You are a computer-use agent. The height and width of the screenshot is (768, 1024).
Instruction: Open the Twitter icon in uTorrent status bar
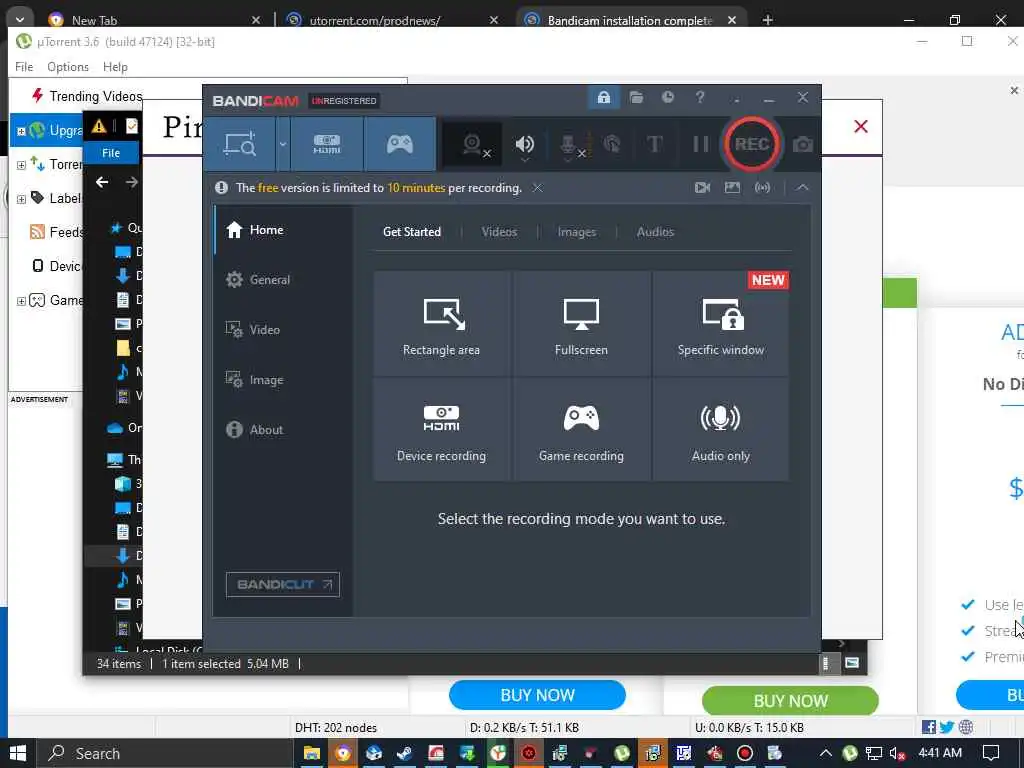947,727
